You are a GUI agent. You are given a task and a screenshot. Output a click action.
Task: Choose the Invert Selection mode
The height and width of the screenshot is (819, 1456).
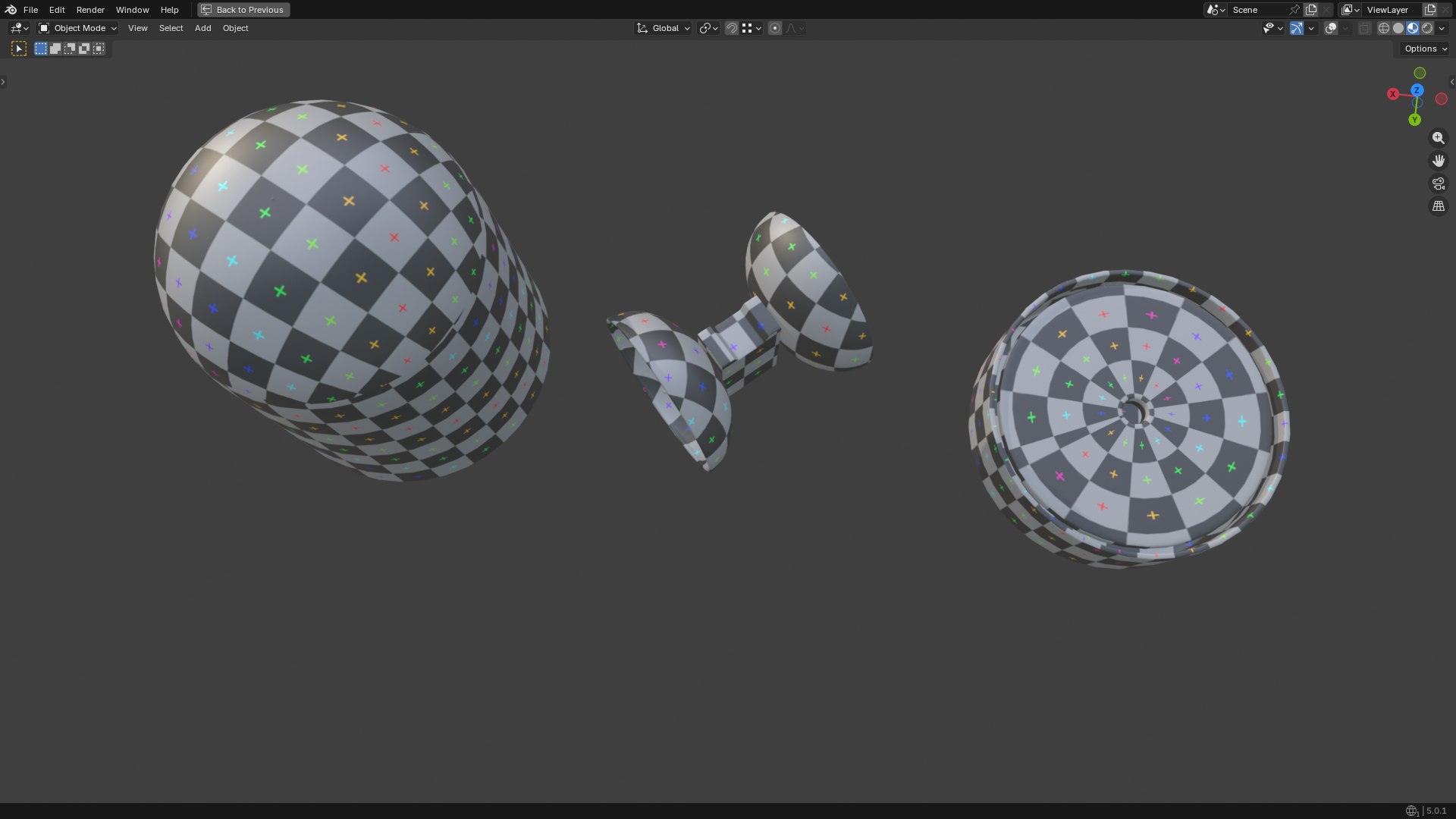(84, 49)
